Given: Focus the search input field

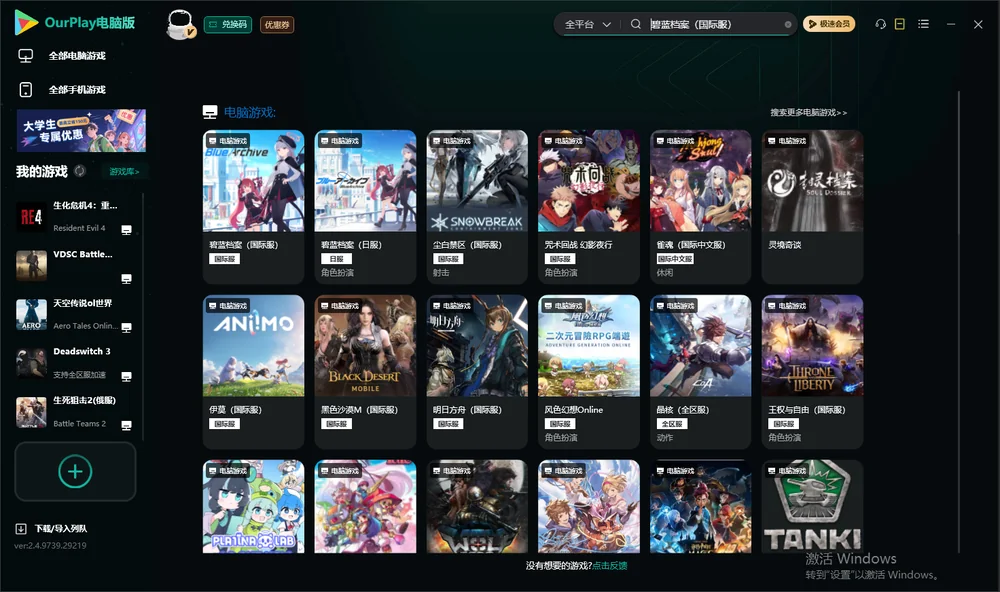Looking at the screenshot, I should [x=714, y=24].
